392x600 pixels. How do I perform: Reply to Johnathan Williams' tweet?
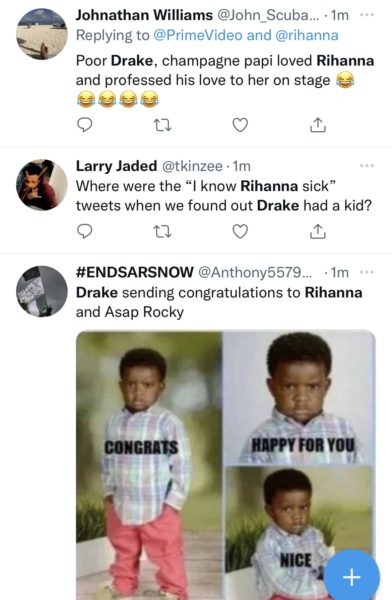point(85,125)
